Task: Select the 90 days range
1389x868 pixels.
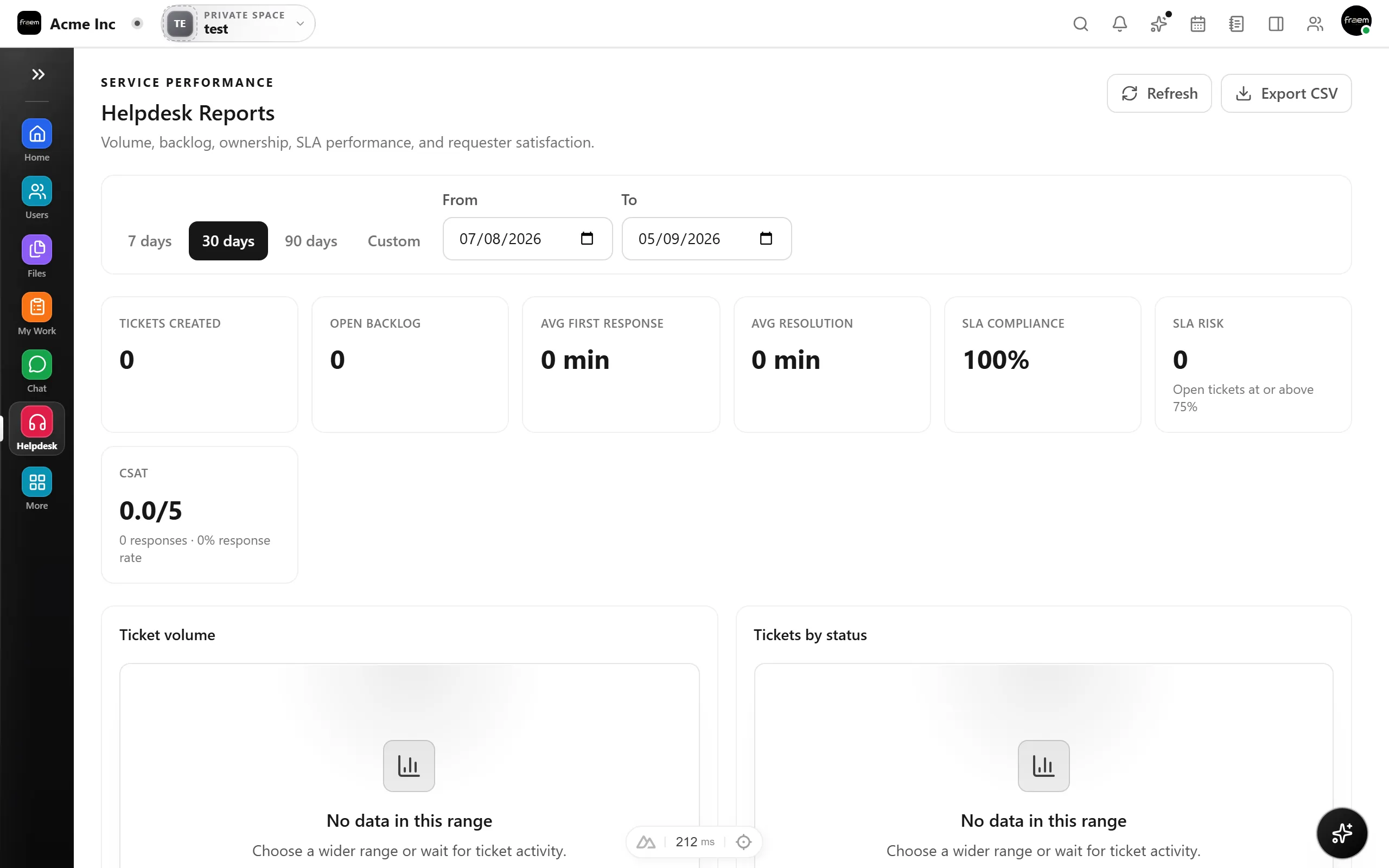Action: click(x=310, y=240)
